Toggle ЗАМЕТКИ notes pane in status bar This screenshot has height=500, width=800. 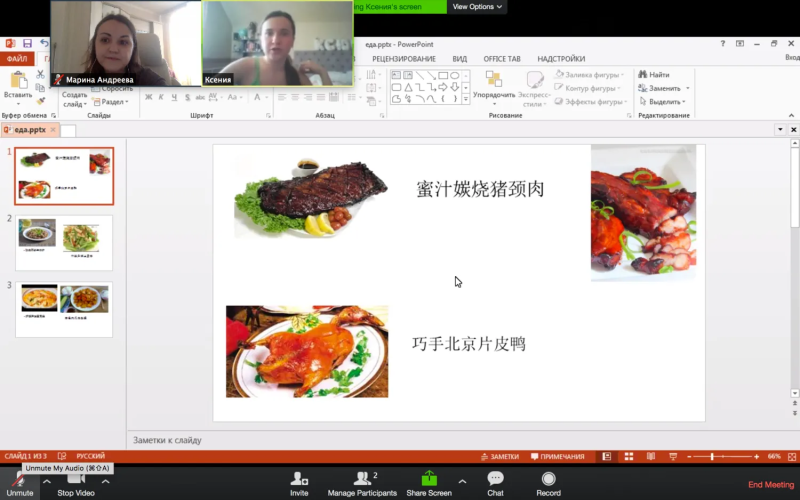click(x=500, y=457)
